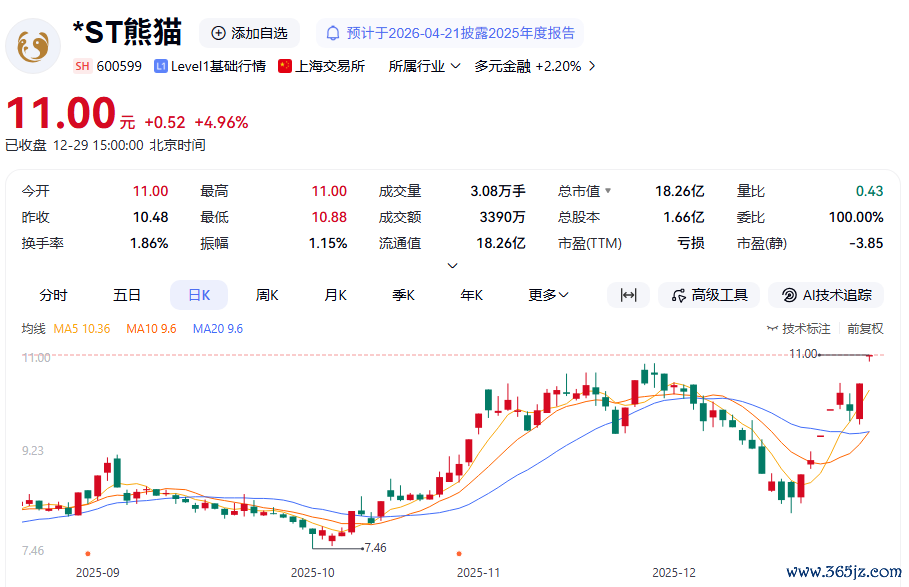Toggle 前复权 price adjustment
909x587 pixels.
pyautogui.click(x=865, y=328)
